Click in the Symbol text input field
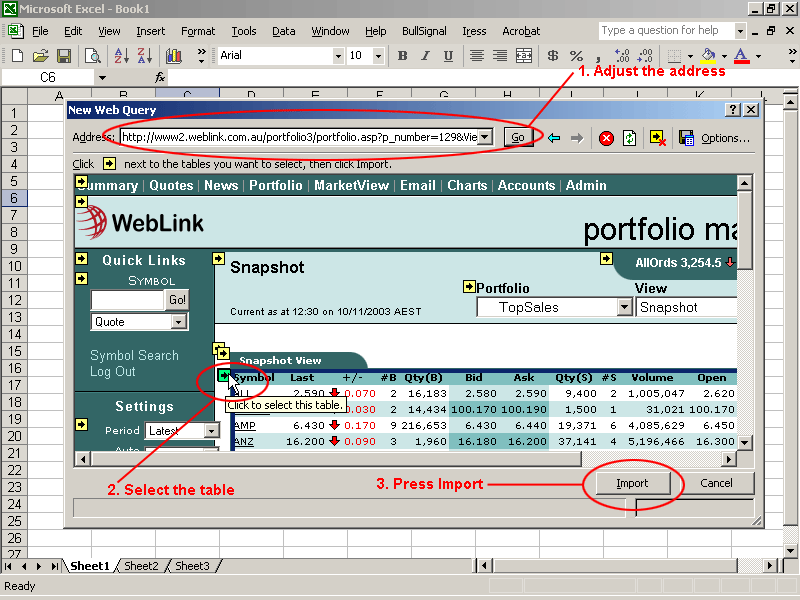The image size is (800, 600). pos(127,300)
